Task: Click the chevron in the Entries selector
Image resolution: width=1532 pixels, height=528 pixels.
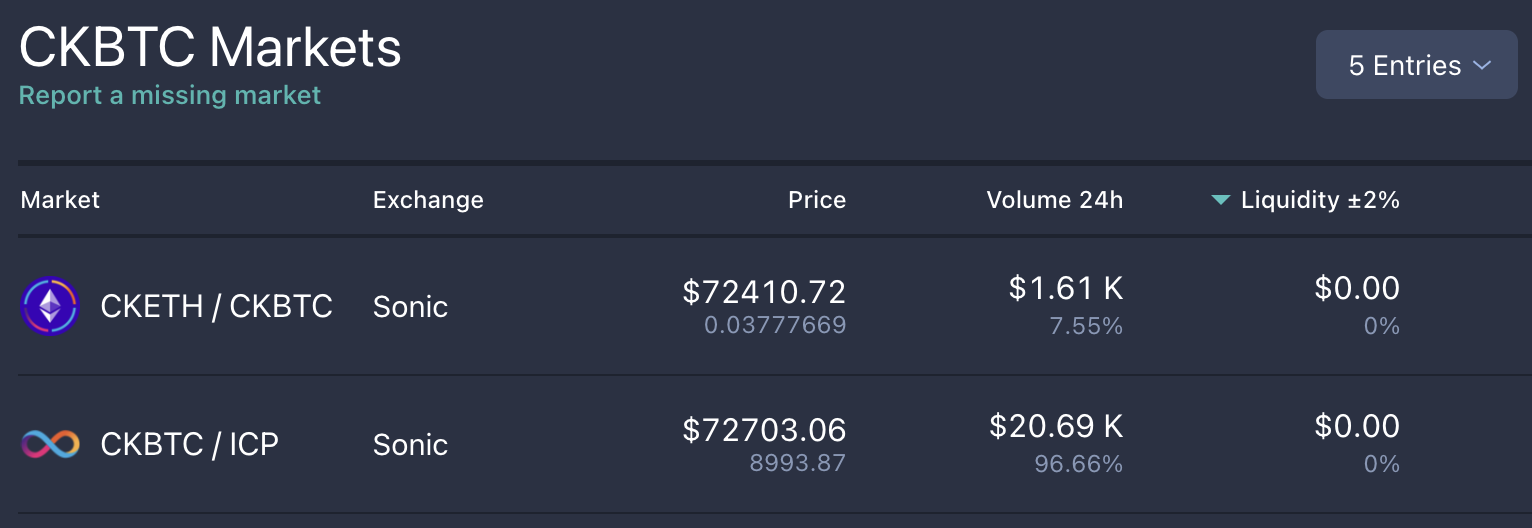Action: tap(1482, 66)
